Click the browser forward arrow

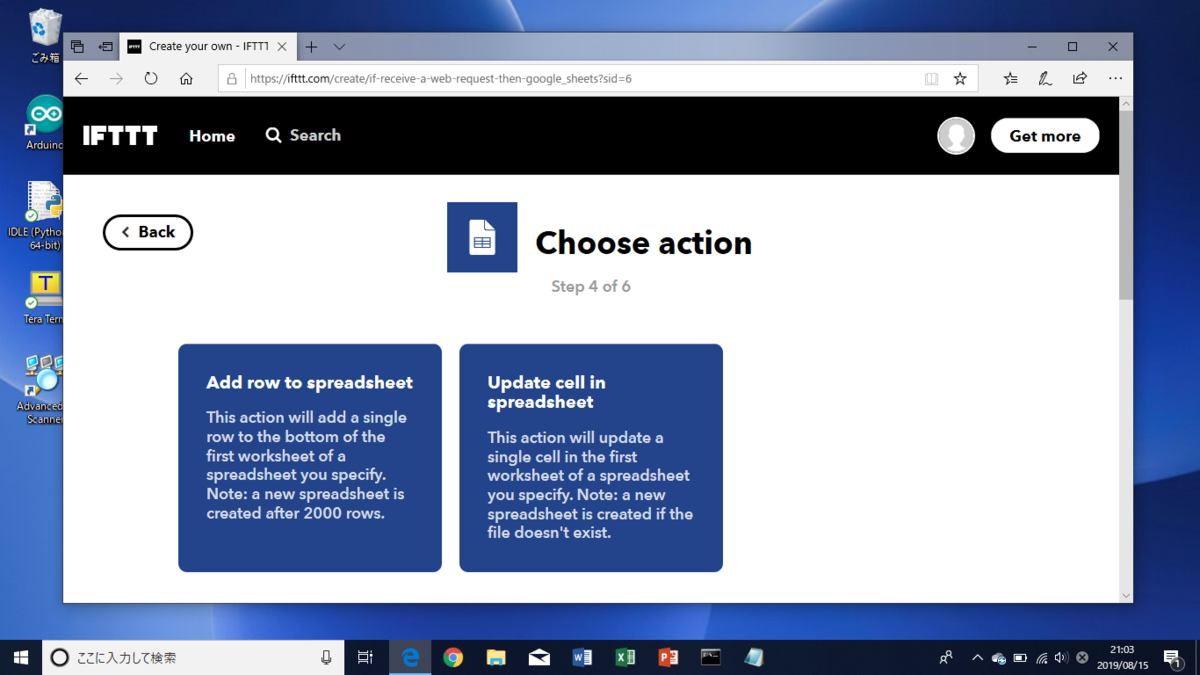click(x=116, y=78)
